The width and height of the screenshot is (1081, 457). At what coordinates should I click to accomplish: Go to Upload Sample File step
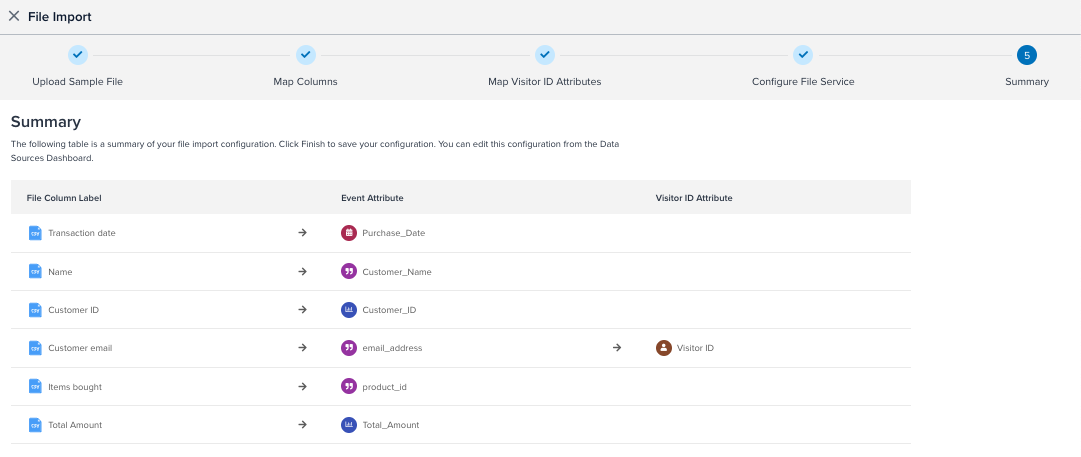point(78,56)
